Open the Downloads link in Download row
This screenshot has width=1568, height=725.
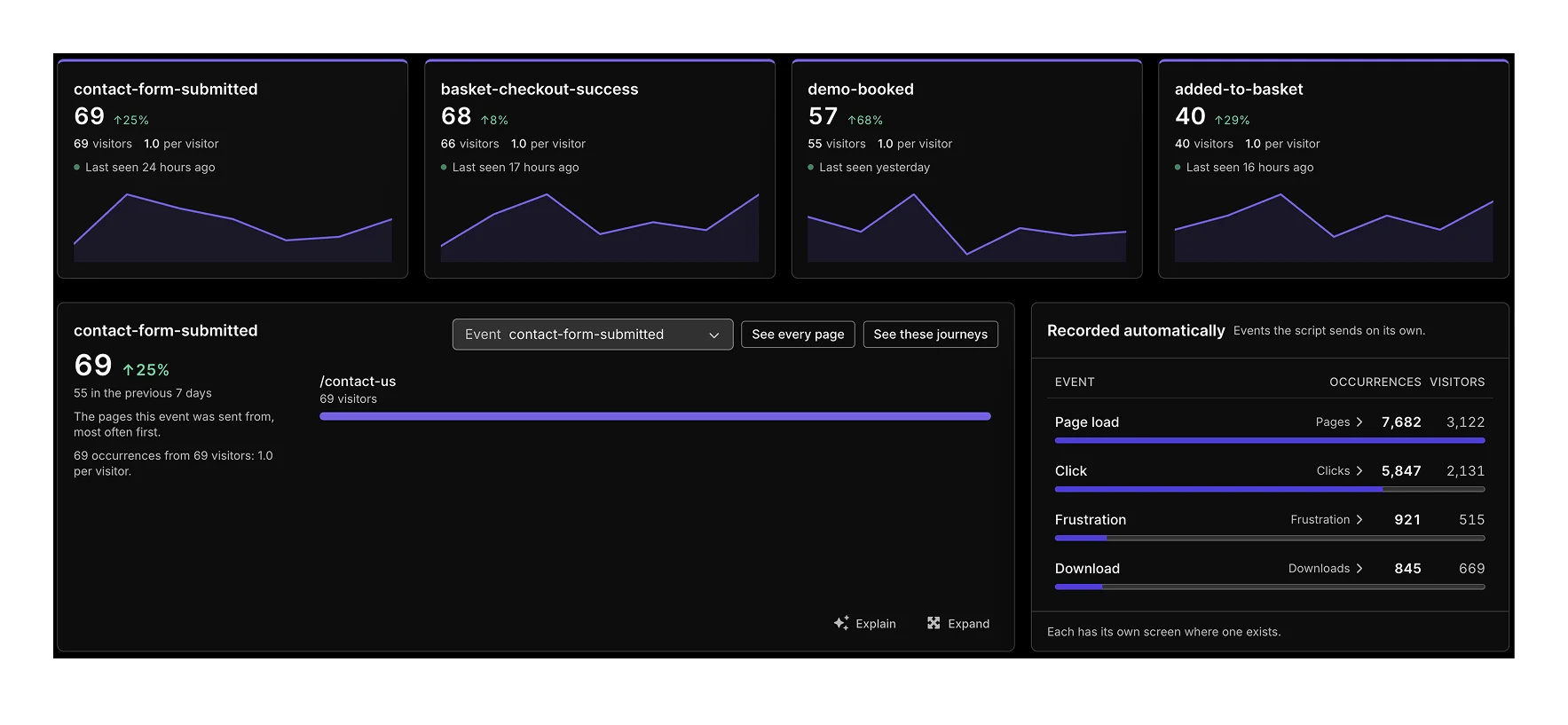[x=1326, y=569]
